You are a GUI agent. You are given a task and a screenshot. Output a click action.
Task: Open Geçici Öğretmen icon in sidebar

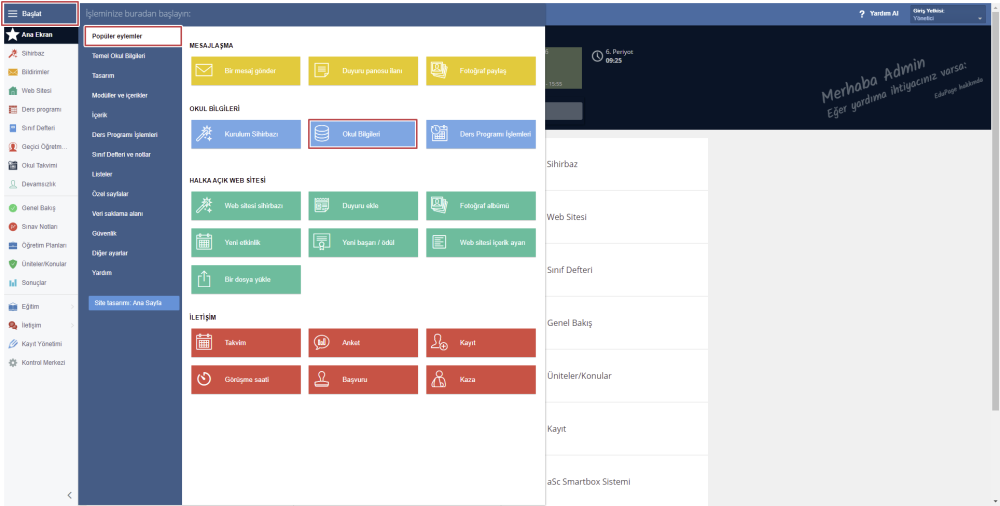click(13, 147)
